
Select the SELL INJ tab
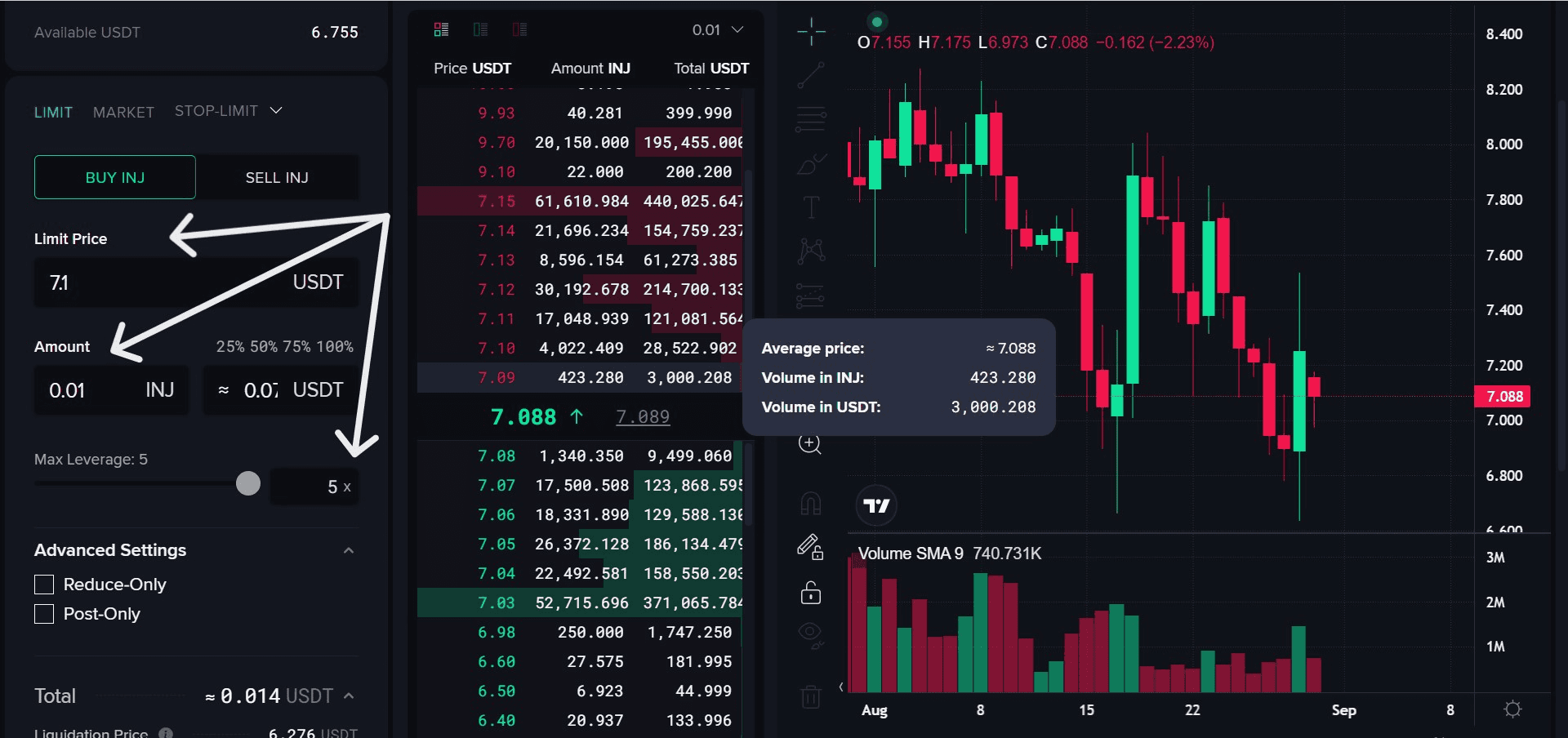click(x=277, y=177)
